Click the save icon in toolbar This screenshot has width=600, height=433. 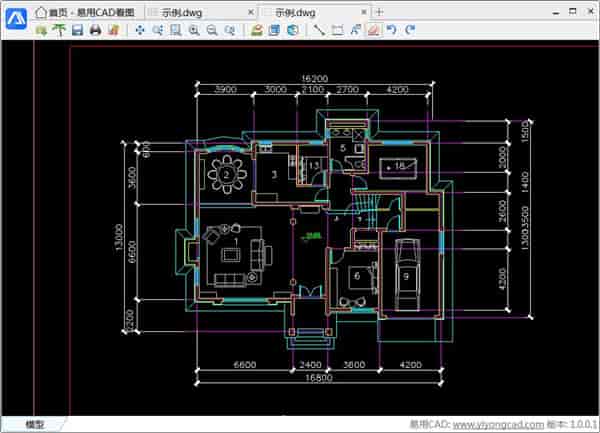[x=77, y=31]
